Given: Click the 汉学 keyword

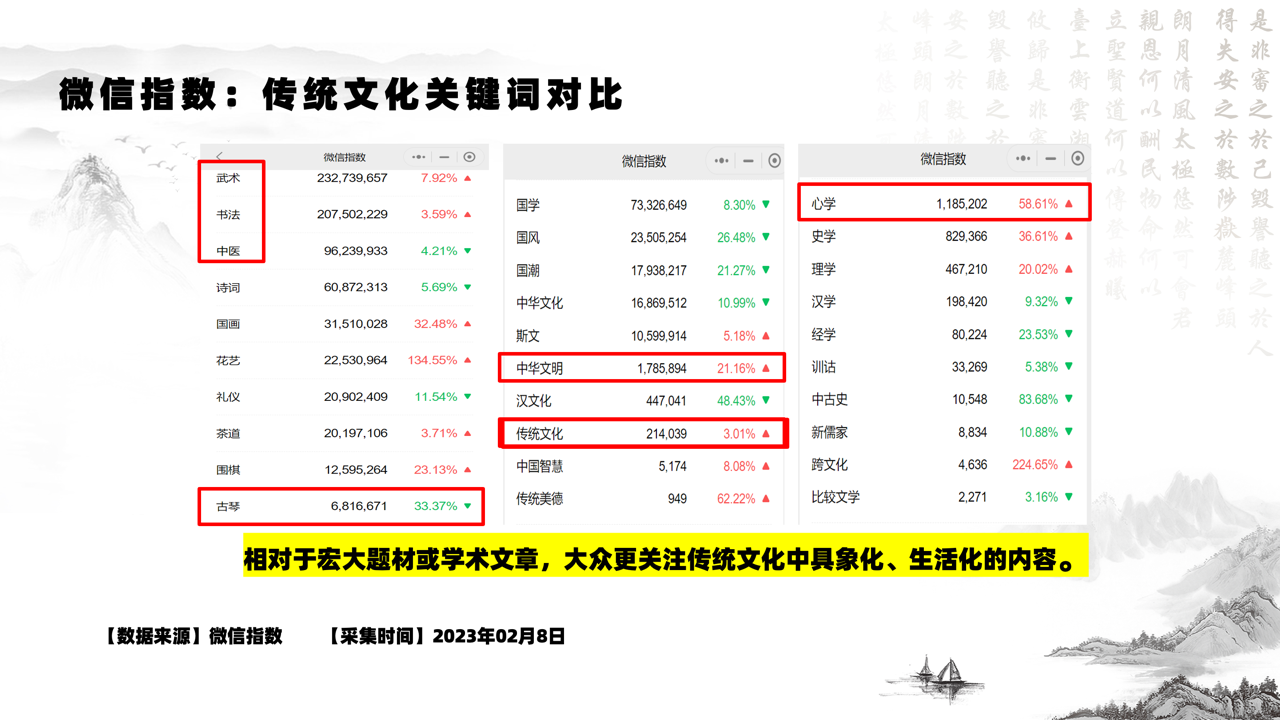Looking at the screenshot, I should pyautogui.click(x=824, y=301).
